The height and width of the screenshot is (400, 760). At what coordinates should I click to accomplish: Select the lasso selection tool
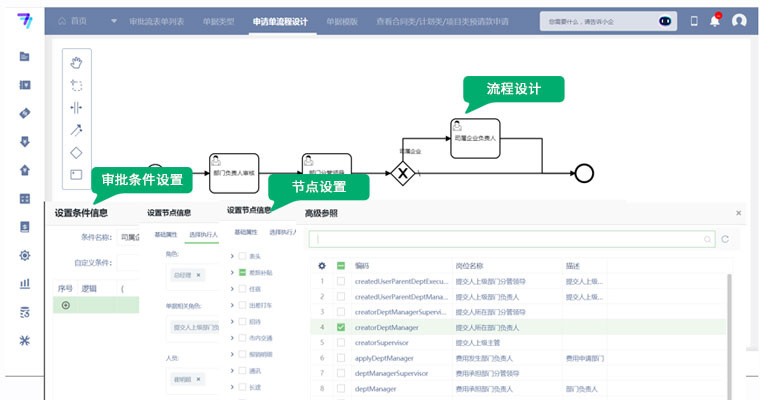[x=76, y=85]
